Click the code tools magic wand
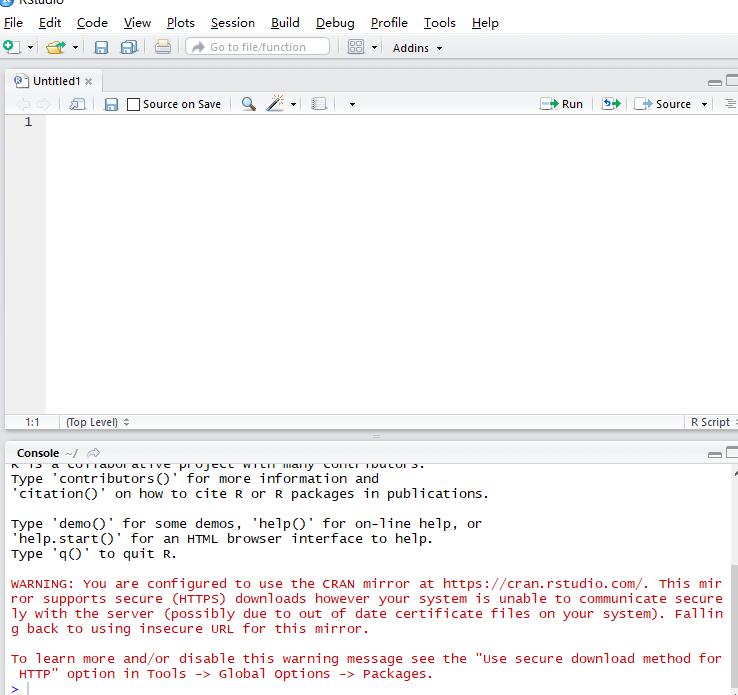The image size is (738, 695). coord(275,103)
